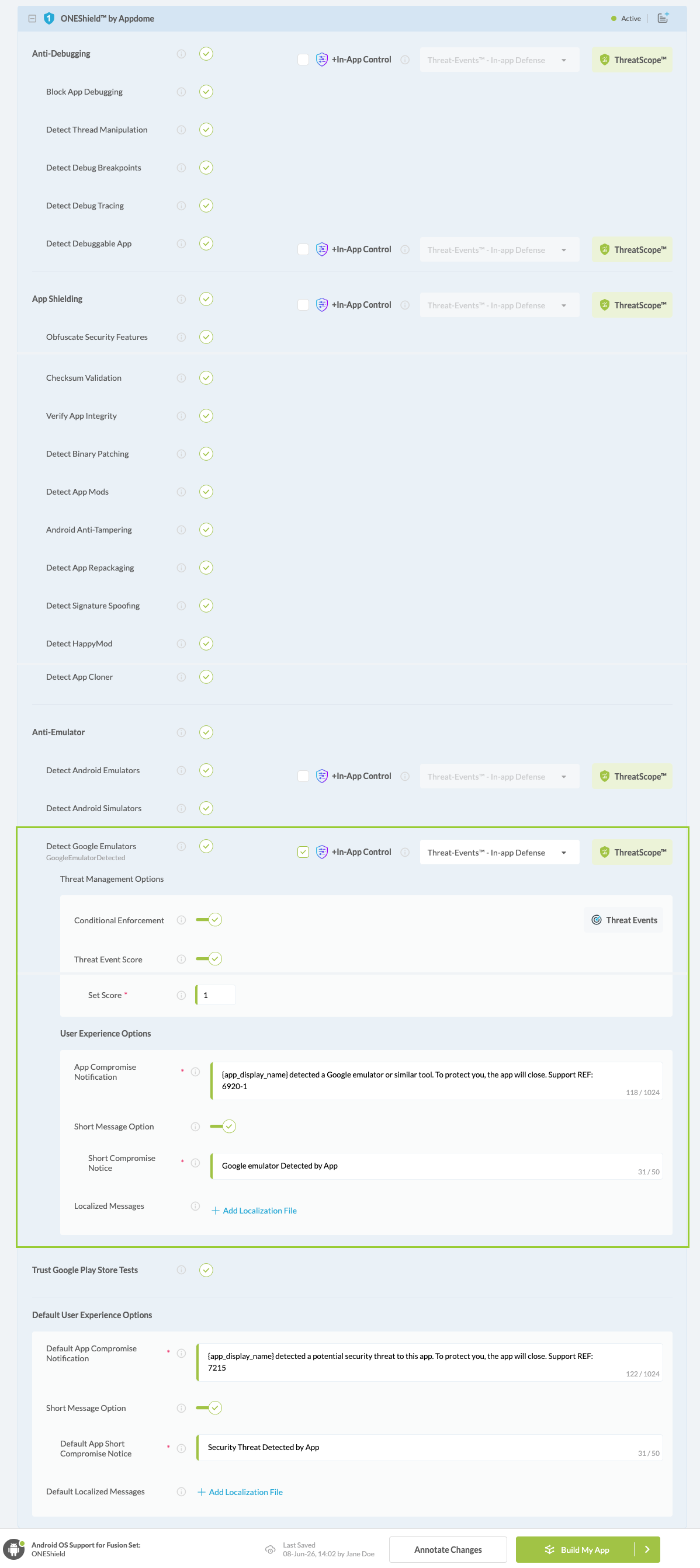Image resolution: width=700 pixels, height=1568 pixels.
Task: Click the cloud saved icon in footer
Action: (270, 1550)
